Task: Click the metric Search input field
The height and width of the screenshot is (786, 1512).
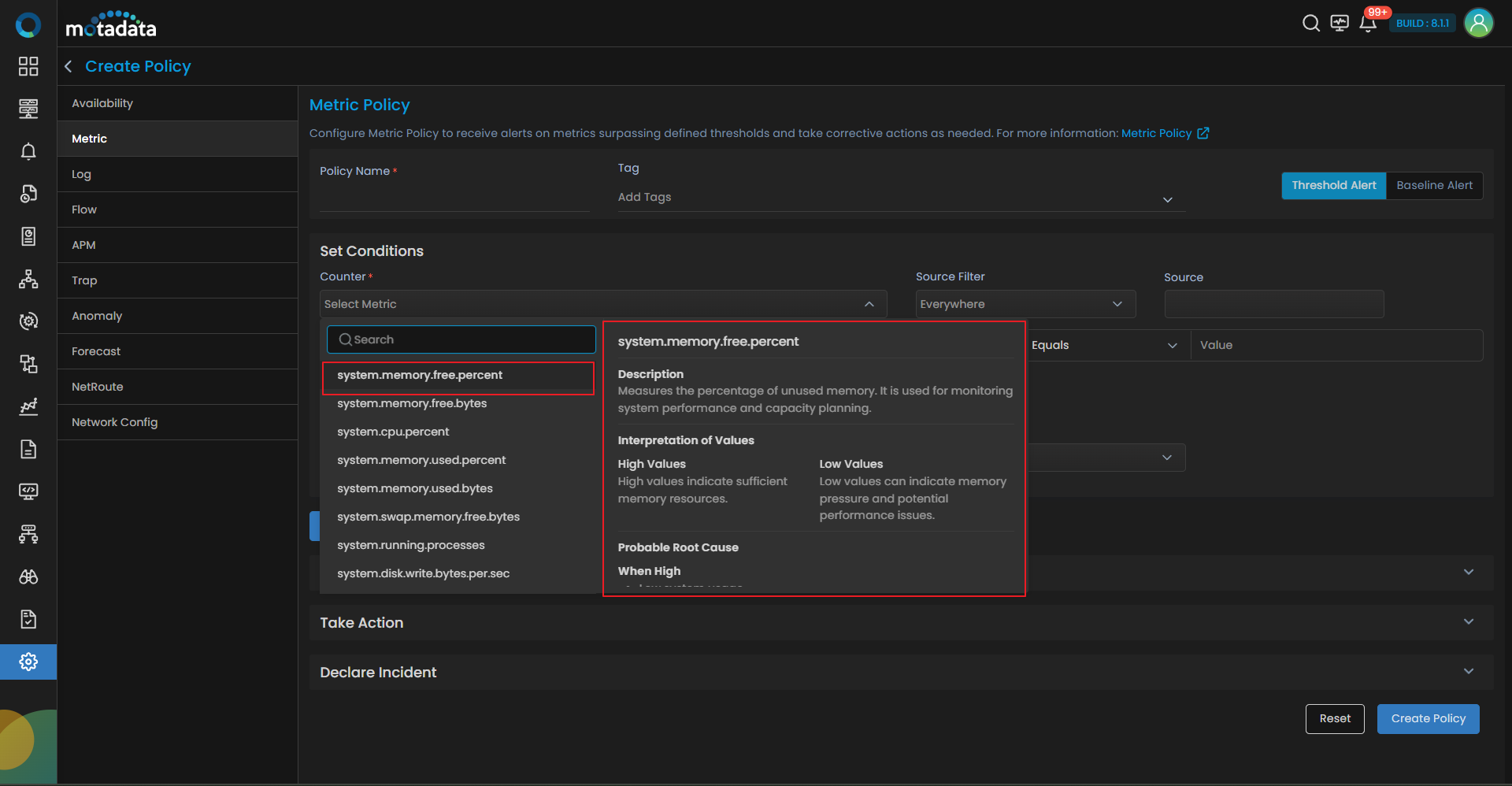Action: coord(461,339)
